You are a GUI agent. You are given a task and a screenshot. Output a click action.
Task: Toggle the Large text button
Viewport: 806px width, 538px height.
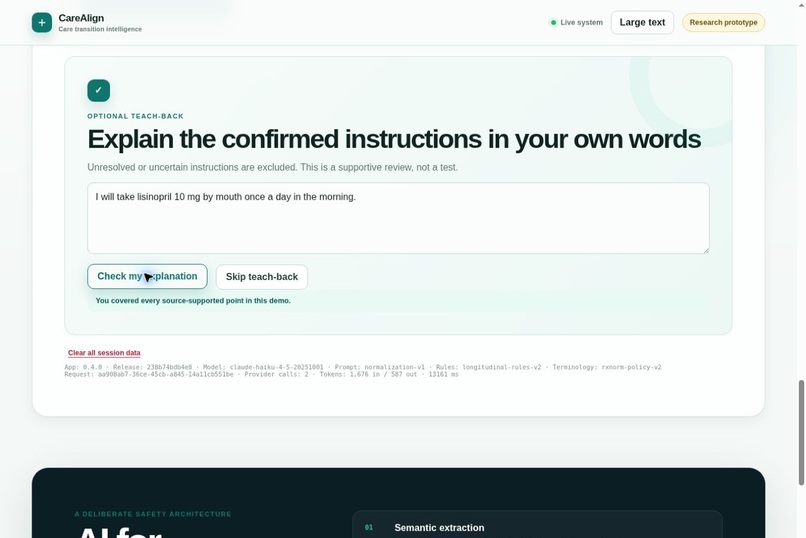[x=642, y=23]
